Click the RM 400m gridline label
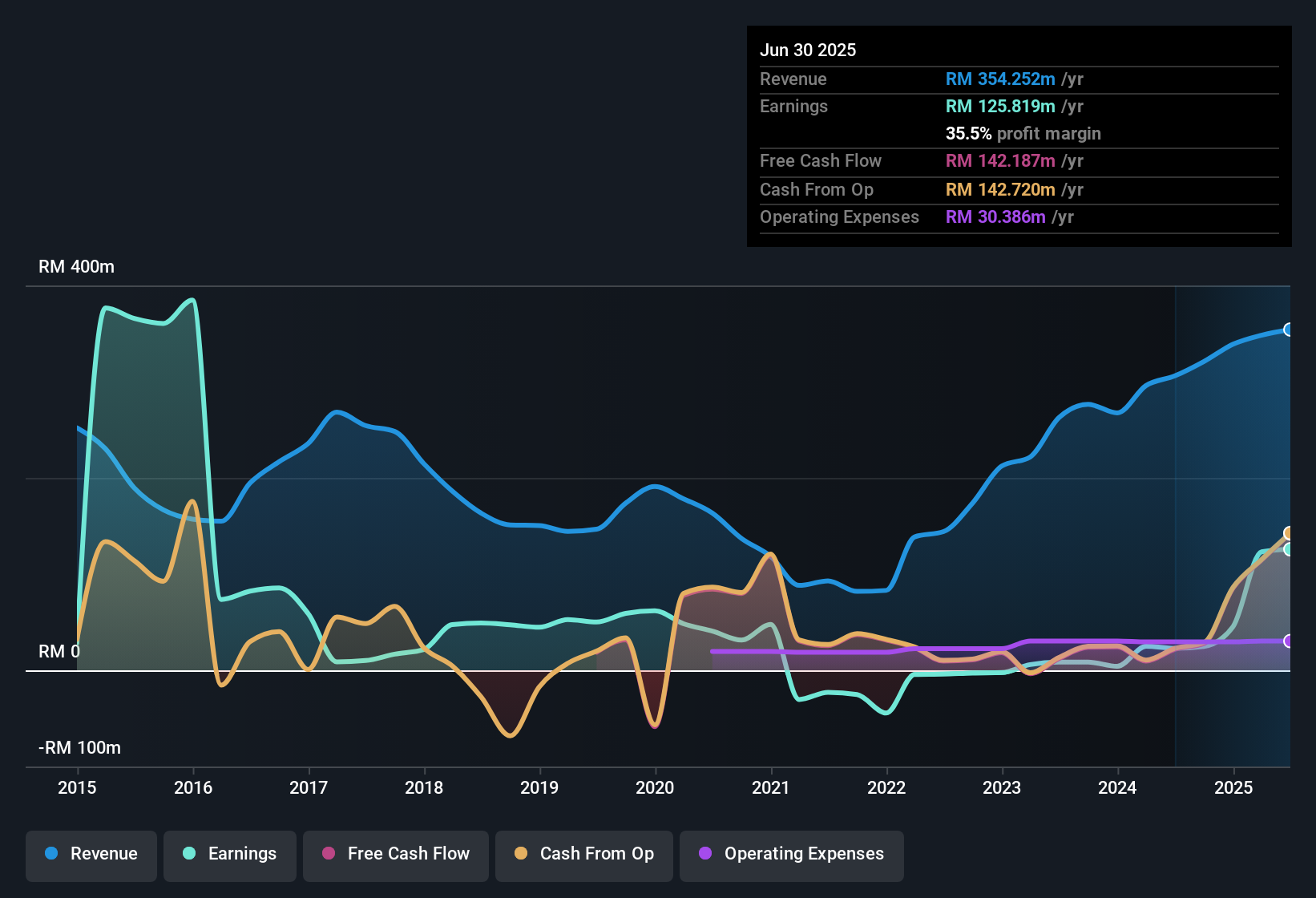The width and height of the screenshot is (1316, 898). (76, 266)
